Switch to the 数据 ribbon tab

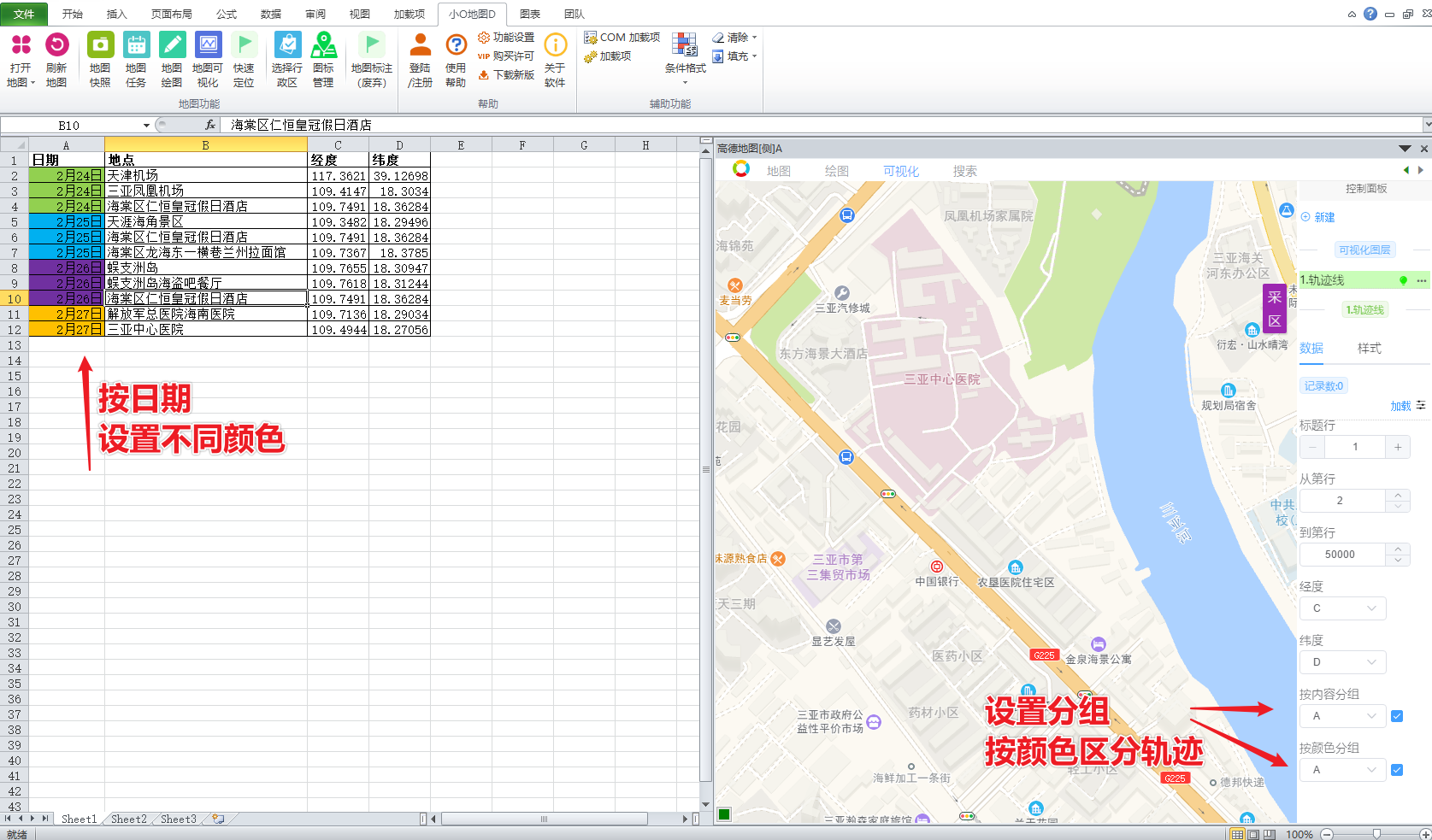pyautogui.click(x=271, y=14)
